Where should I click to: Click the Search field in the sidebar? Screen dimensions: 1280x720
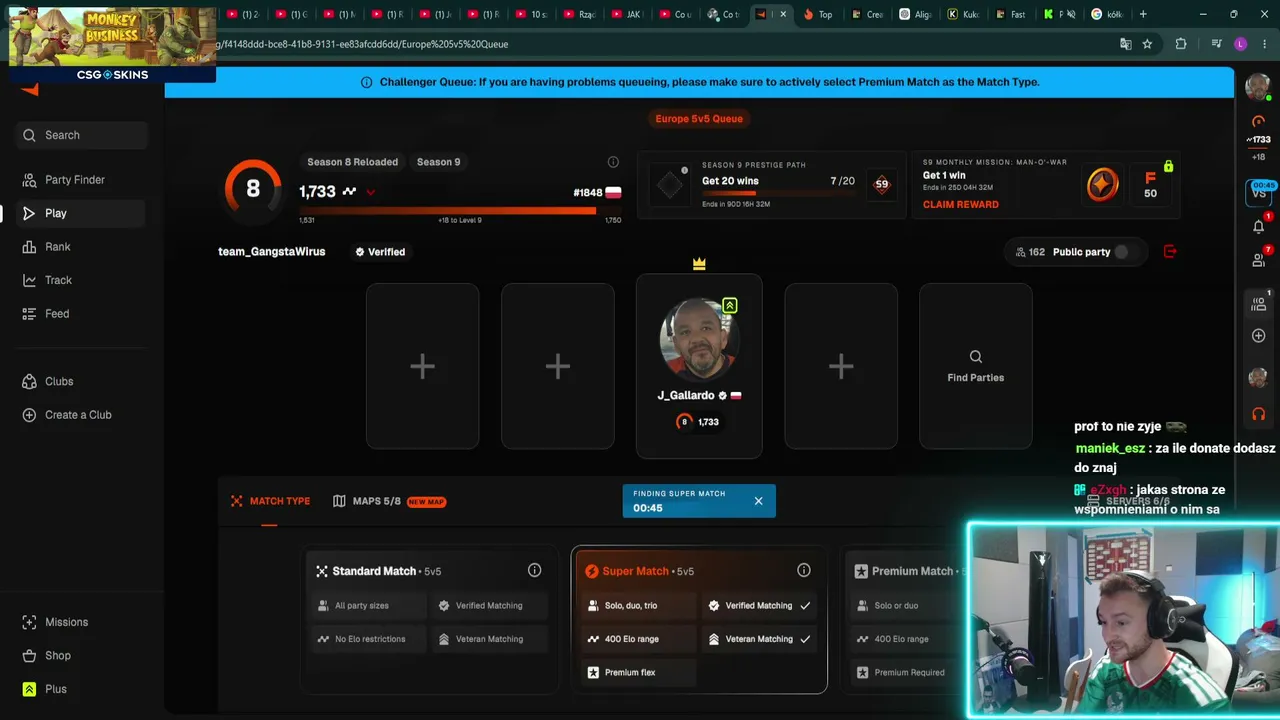point(82,135)
